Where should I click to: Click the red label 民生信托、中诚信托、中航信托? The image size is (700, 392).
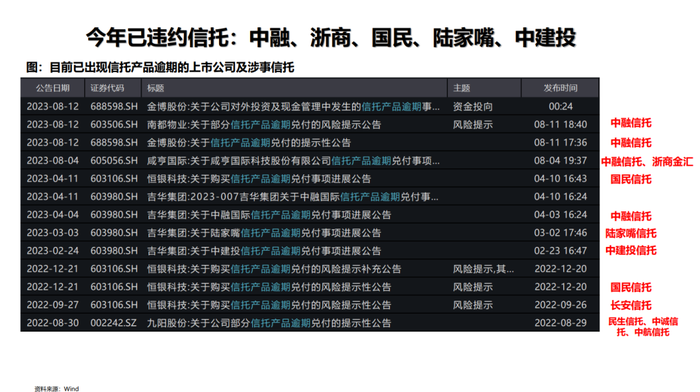click(643, 327)
